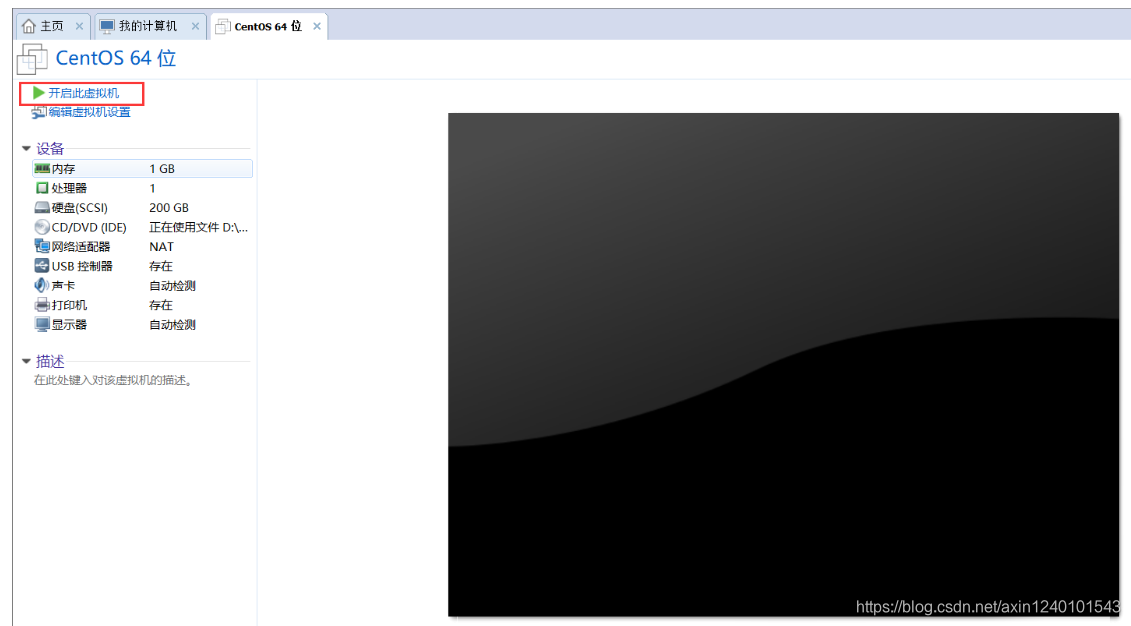
Task: Click the 内存 row label
Action: (63, 169)
